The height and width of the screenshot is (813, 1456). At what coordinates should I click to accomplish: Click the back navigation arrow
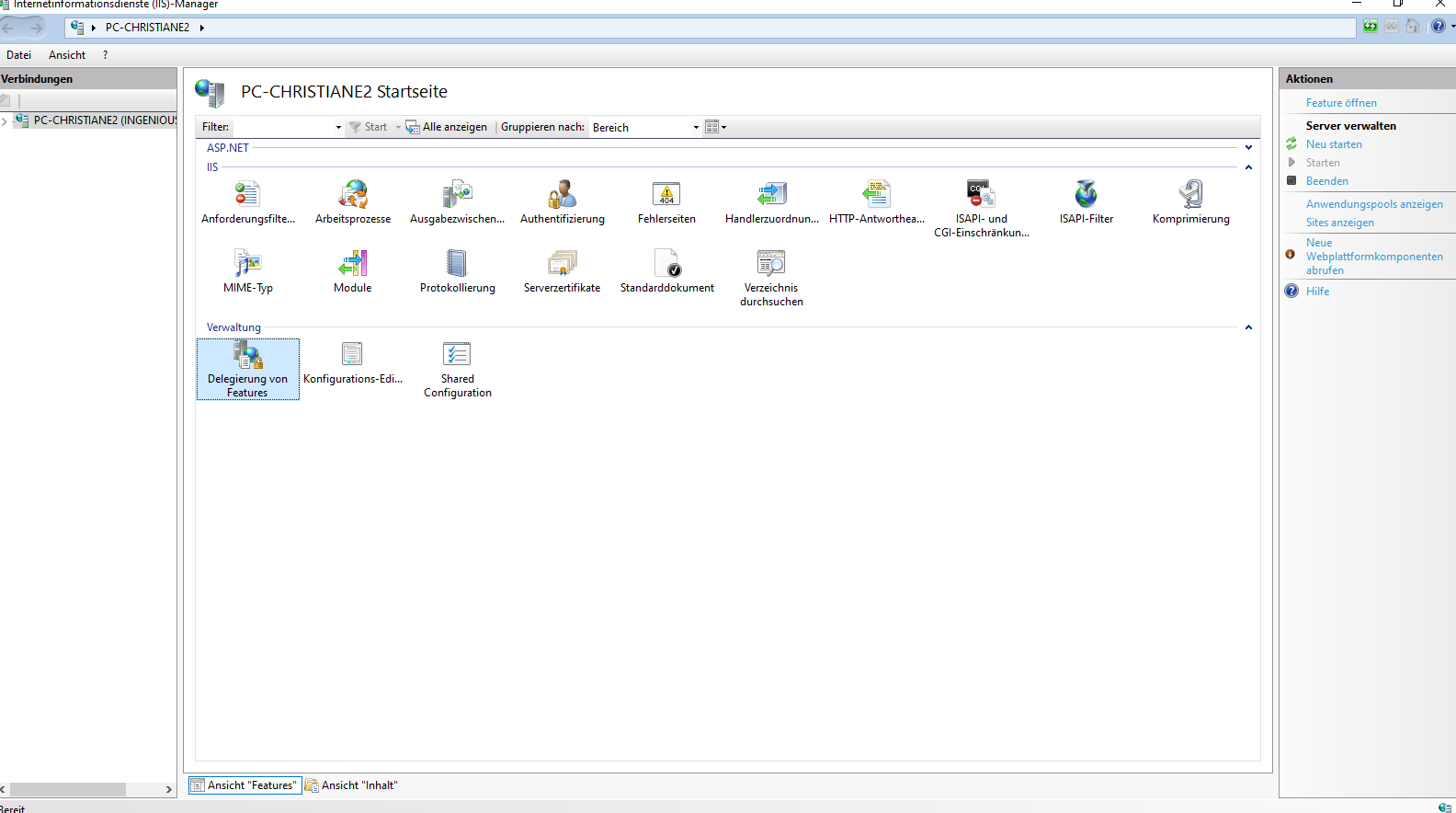10,28
